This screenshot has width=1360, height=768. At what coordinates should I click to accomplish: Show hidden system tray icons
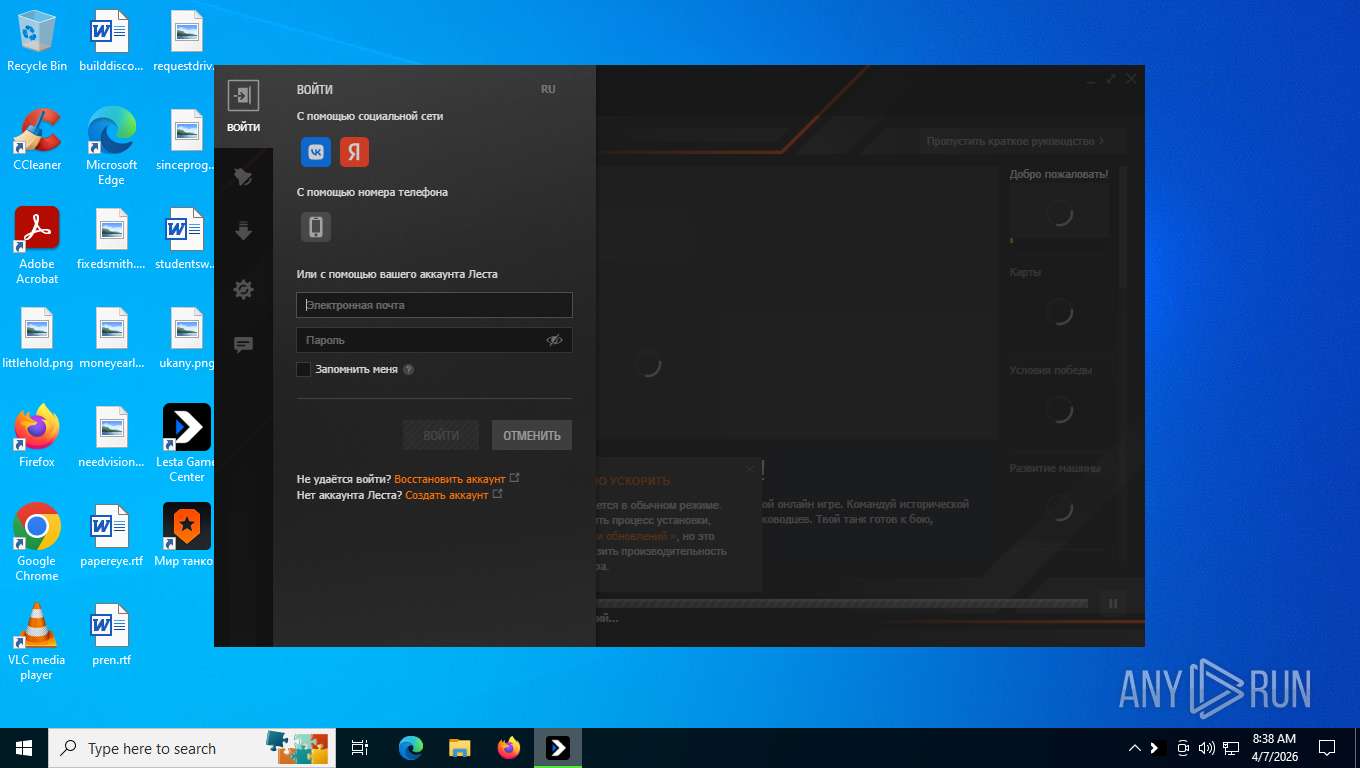pyautogui.click(x=1134, y=748)
